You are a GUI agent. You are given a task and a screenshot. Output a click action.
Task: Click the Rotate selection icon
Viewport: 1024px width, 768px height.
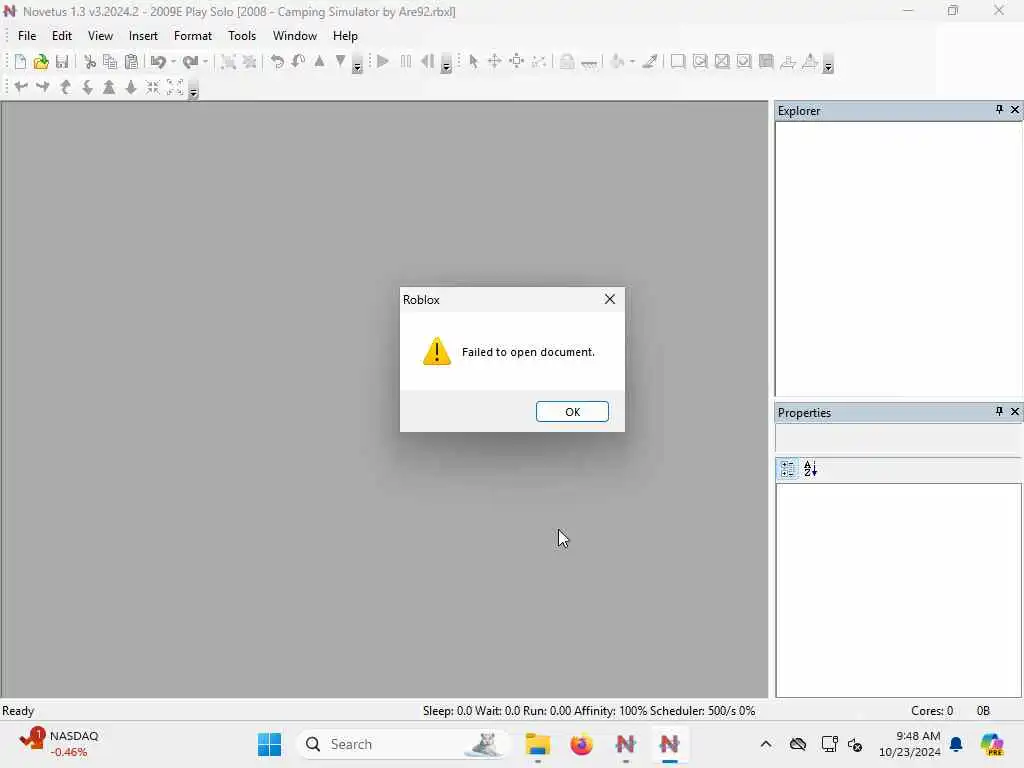click(x=277, y=62)
